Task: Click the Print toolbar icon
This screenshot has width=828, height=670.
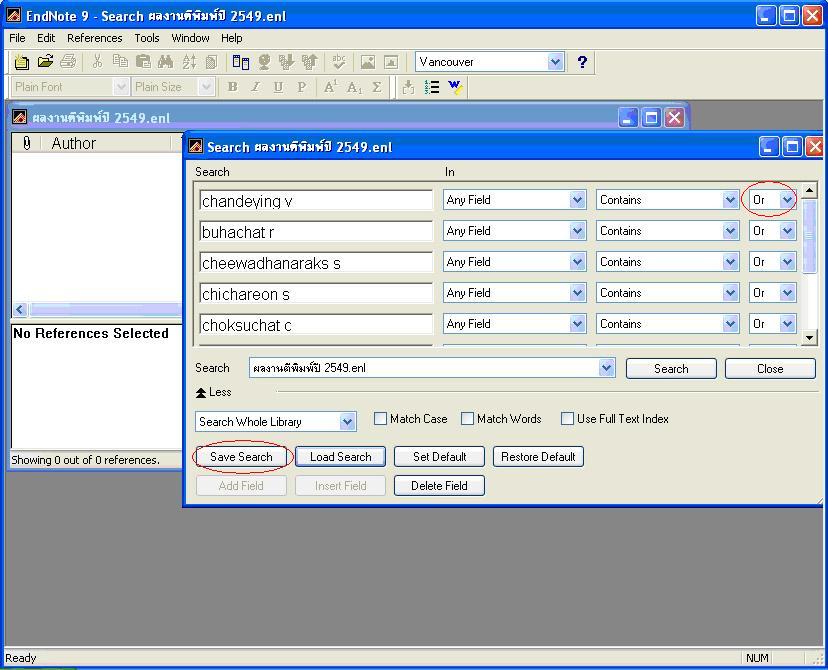Action: click(x=68, y=62)
